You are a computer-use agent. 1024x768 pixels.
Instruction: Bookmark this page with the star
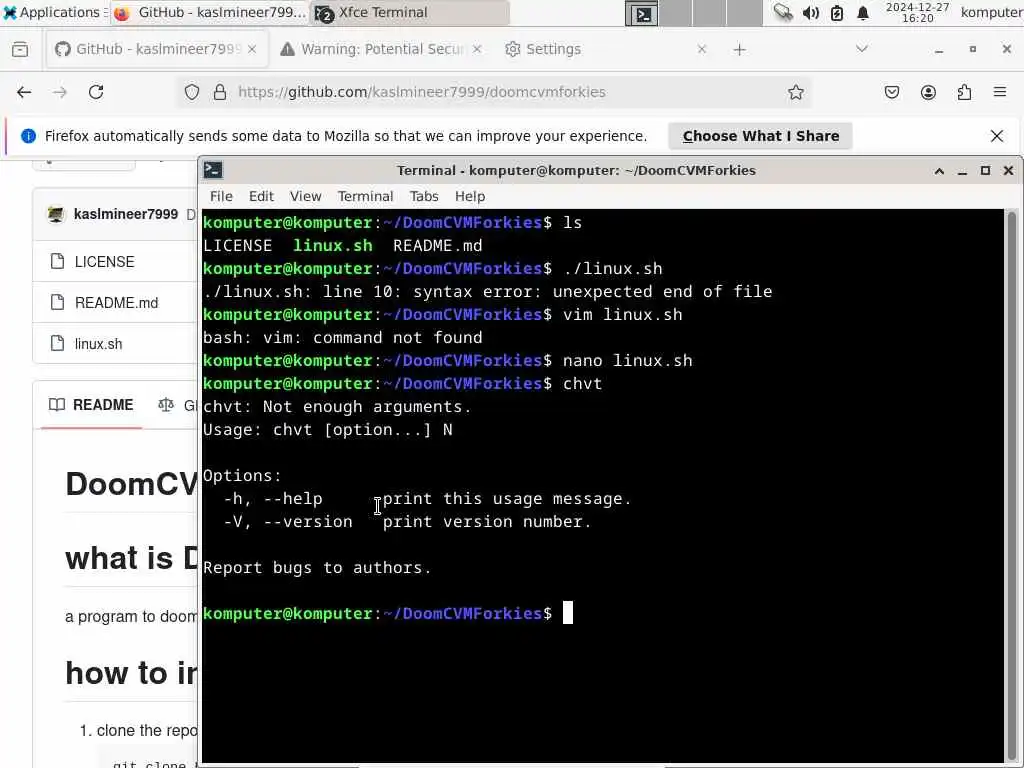(795, 92)
